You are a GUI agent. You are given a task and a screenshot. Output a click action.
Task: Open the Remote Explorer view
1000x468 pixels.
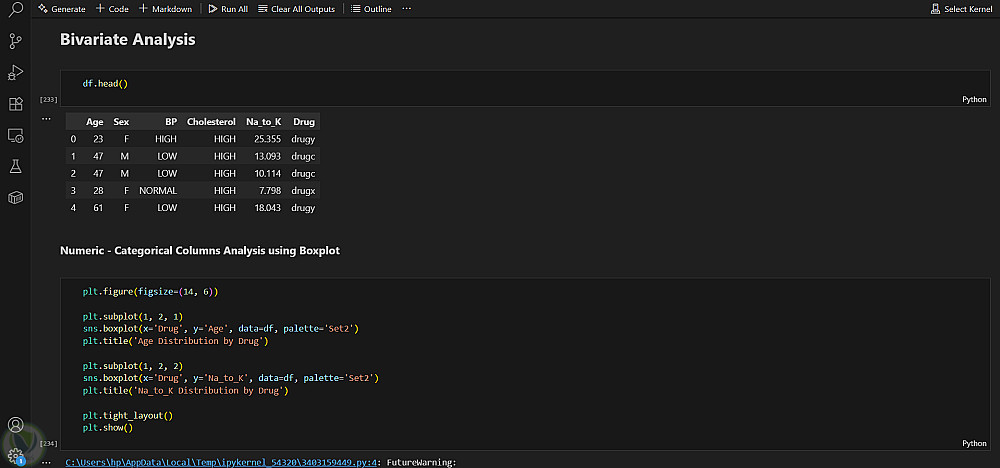pyautogui.click(x=15, y=135)
